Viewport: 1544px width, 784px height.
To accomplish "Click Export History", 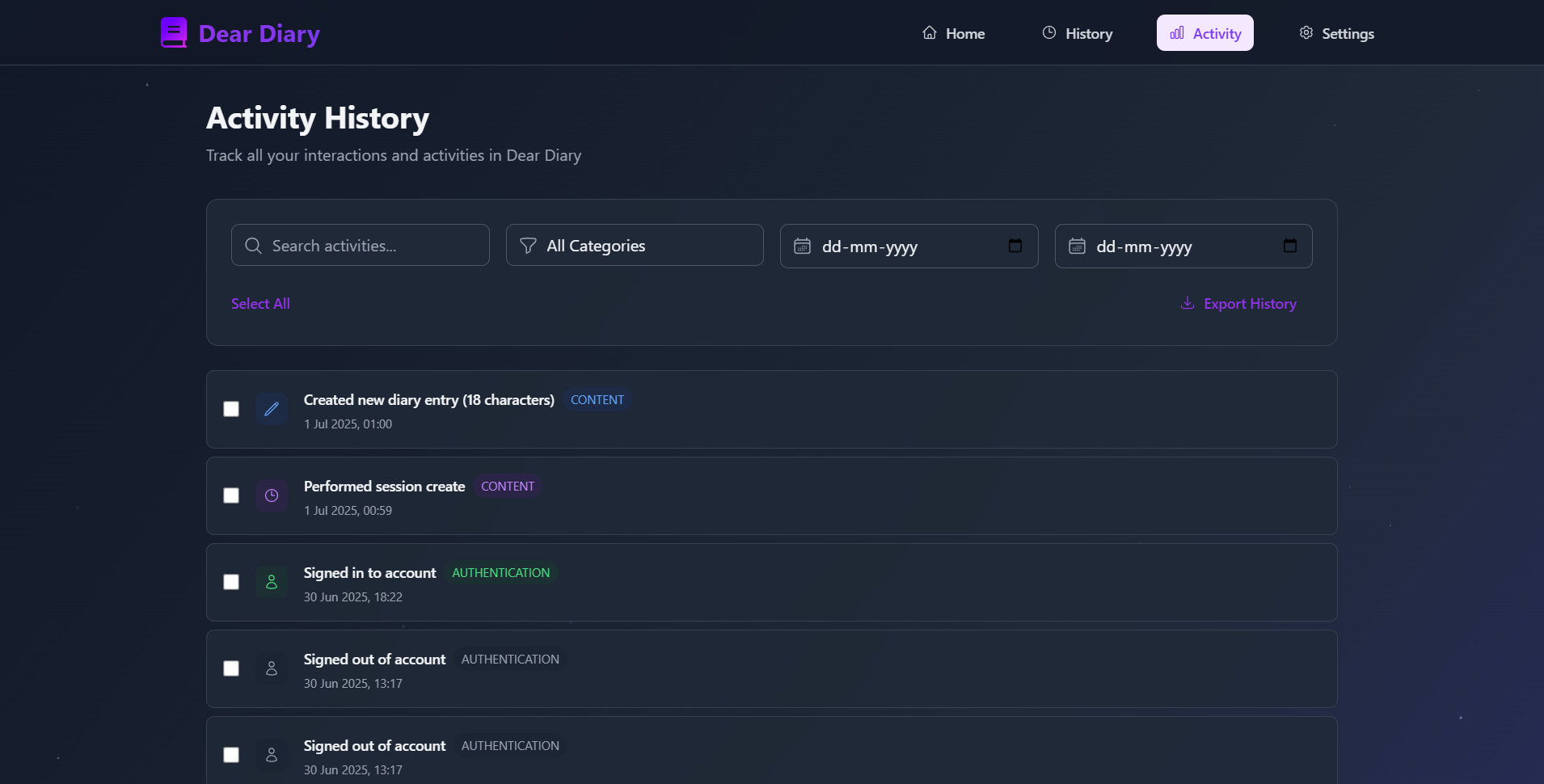I will pos(1249,303).
